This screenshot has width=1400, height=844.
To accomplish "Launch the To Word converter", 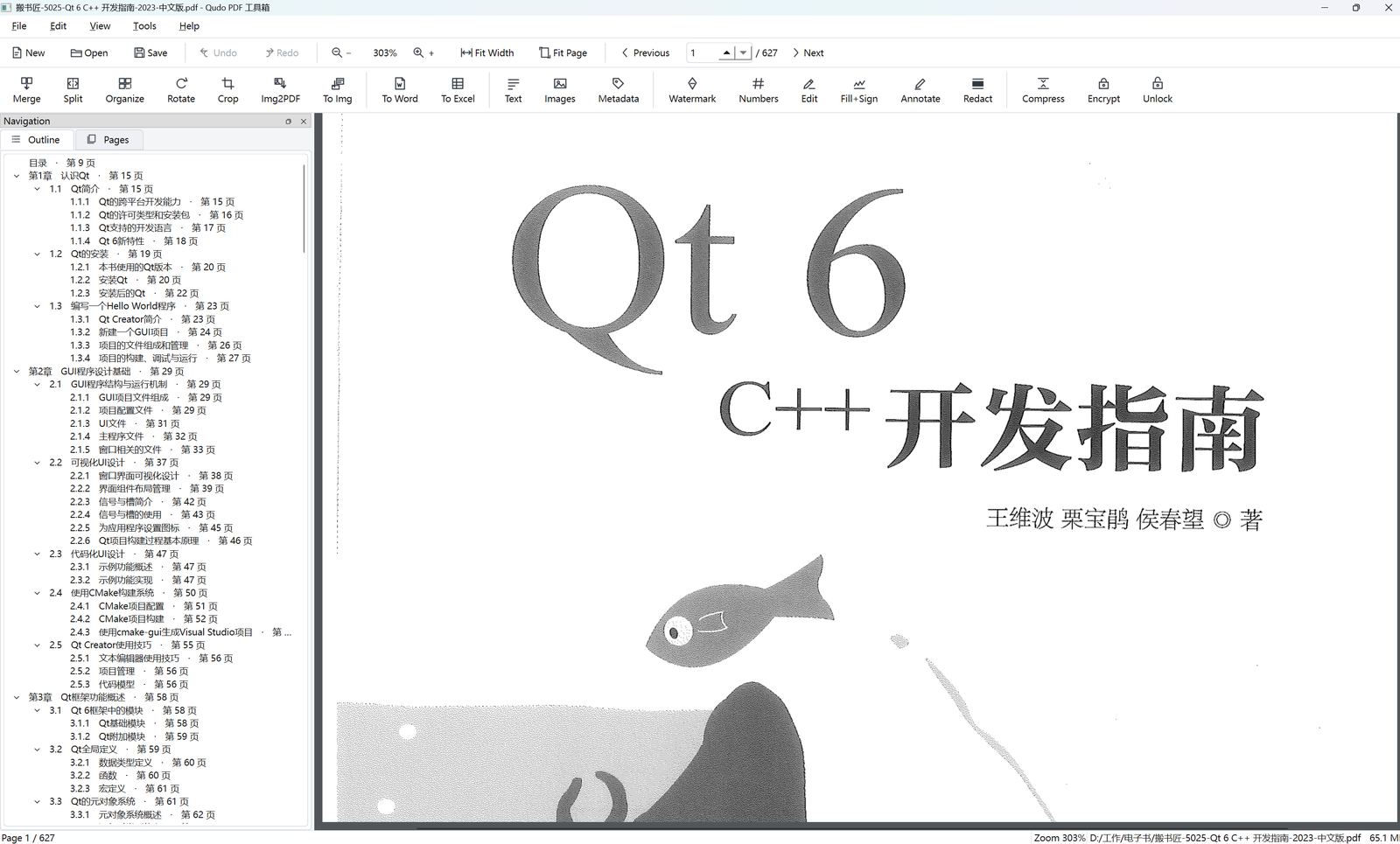I will tap(400, 89).
